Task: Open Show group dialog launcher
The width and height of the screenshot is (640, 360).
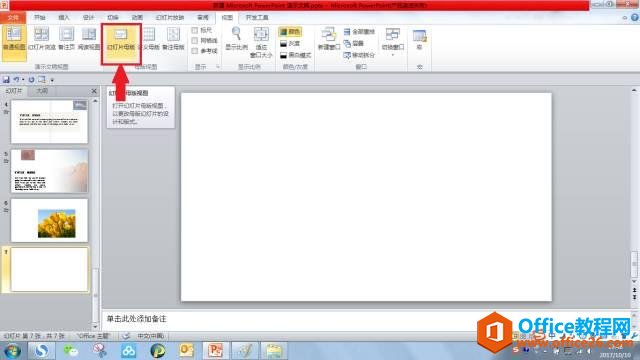Action: pos(218,67)
